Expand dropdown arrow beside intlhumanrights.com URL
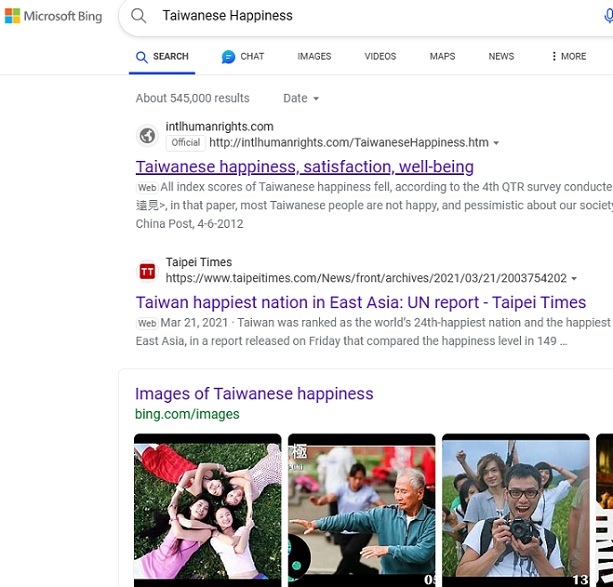This screenshot has width=613, height=587. (x=497, y=143)
